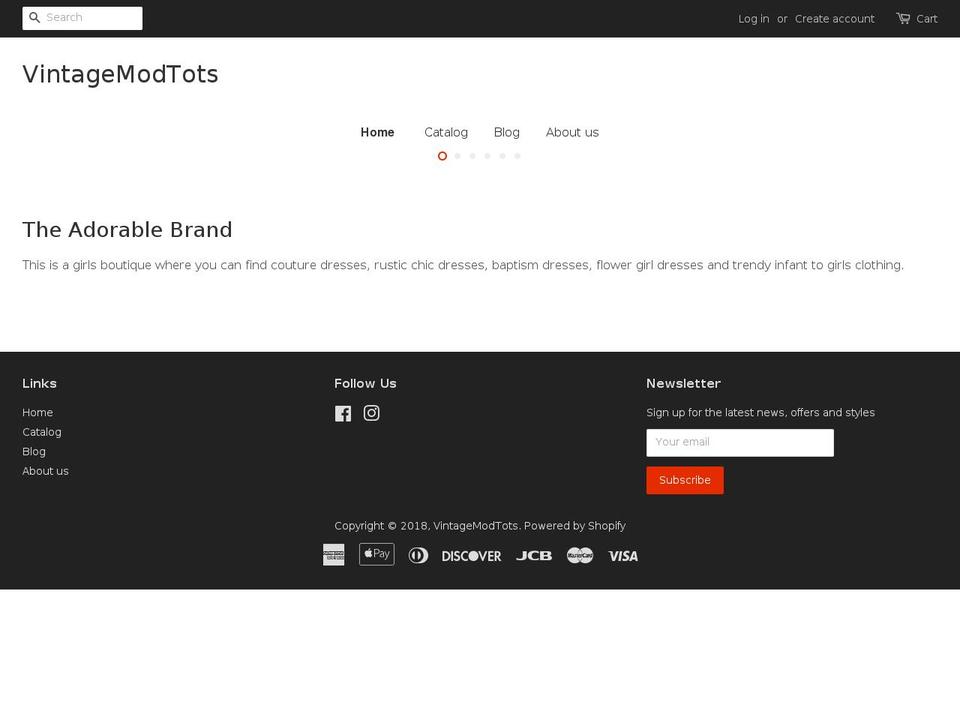Click the search magnifier icon

click(x=35, y=18)
